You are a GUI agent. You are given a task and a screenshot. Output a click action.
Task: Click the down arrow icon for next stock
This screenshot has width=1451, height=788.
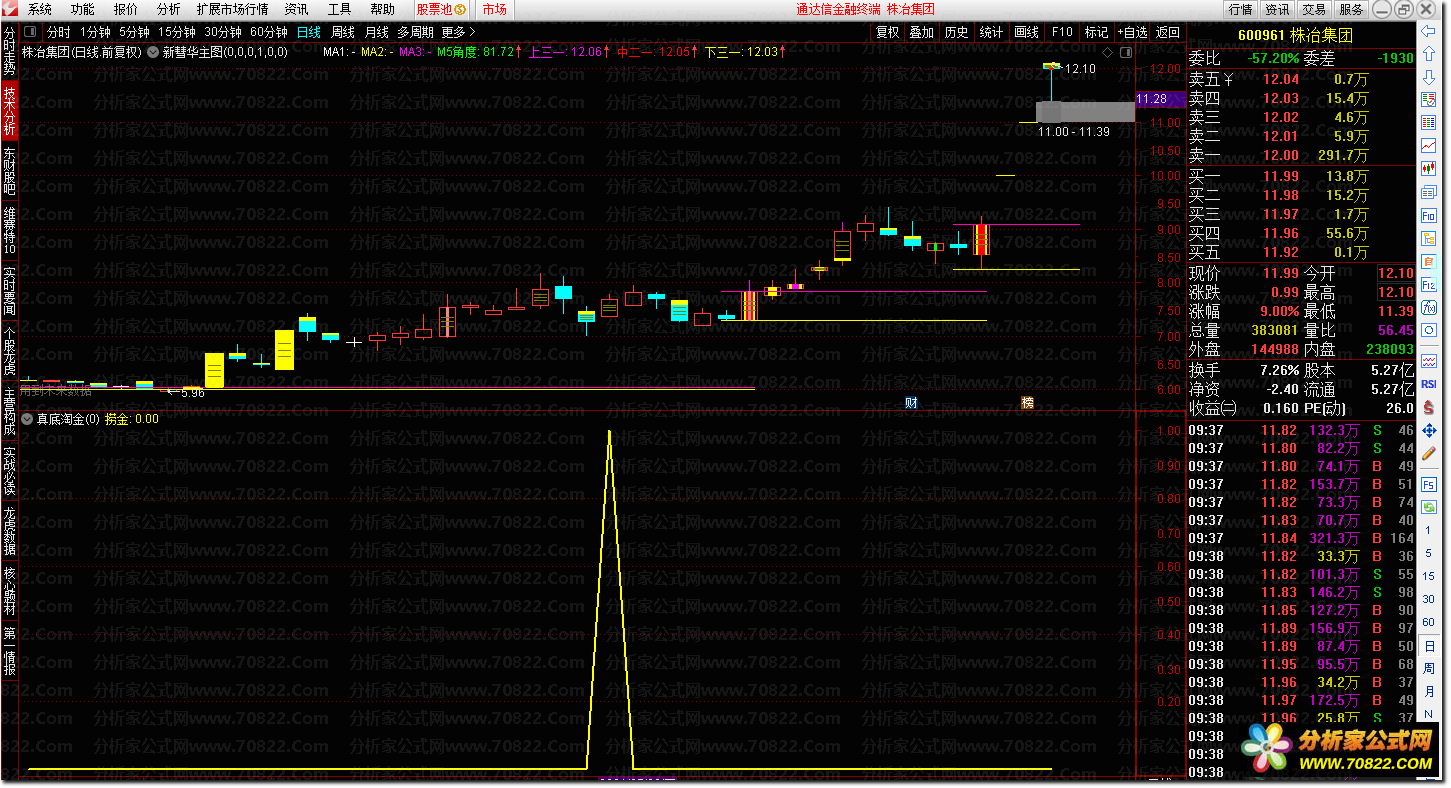coord(1429,77)
